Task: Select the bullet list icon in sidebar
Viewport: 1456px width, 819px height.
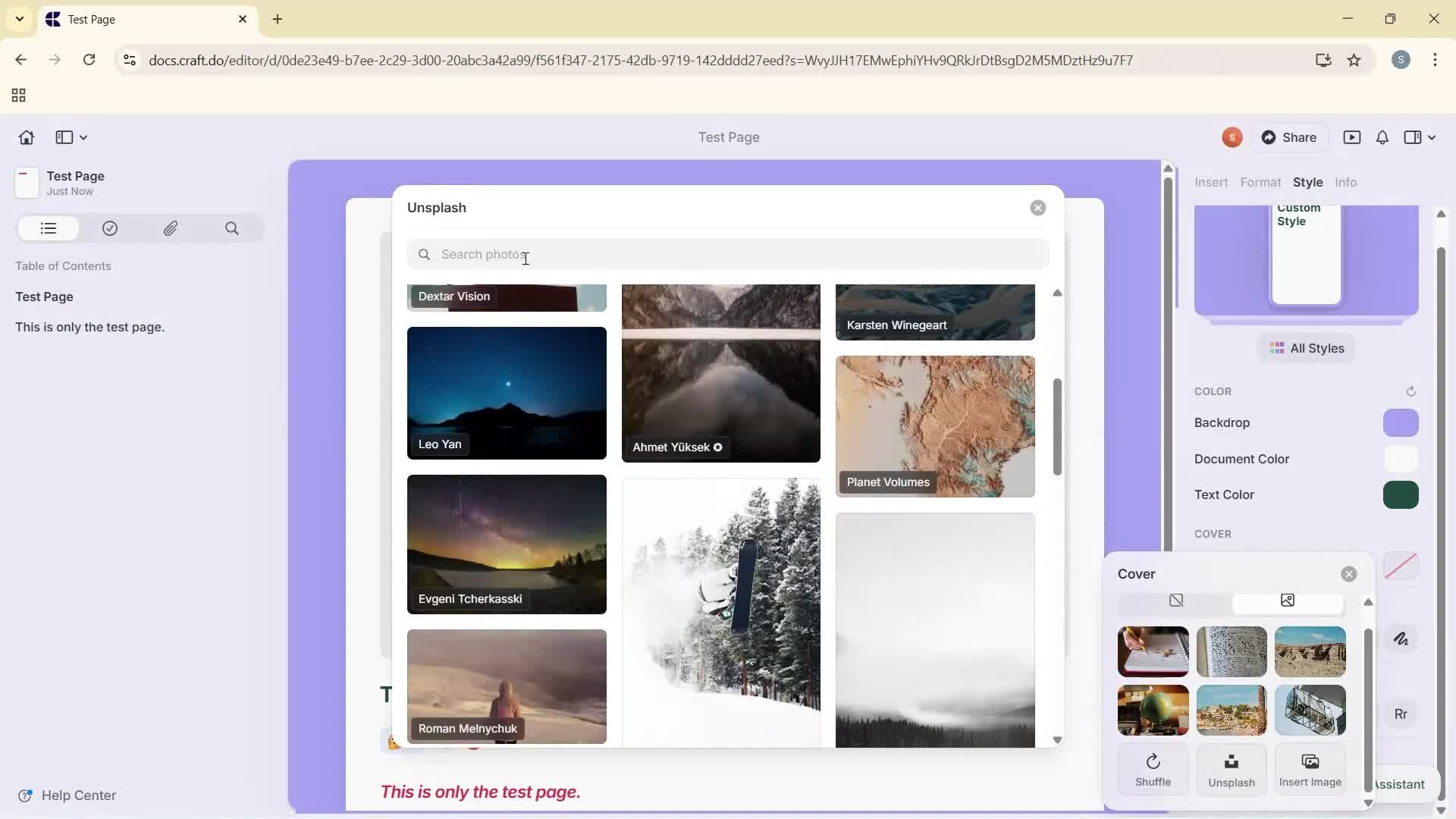Action: tap(48, 228)
